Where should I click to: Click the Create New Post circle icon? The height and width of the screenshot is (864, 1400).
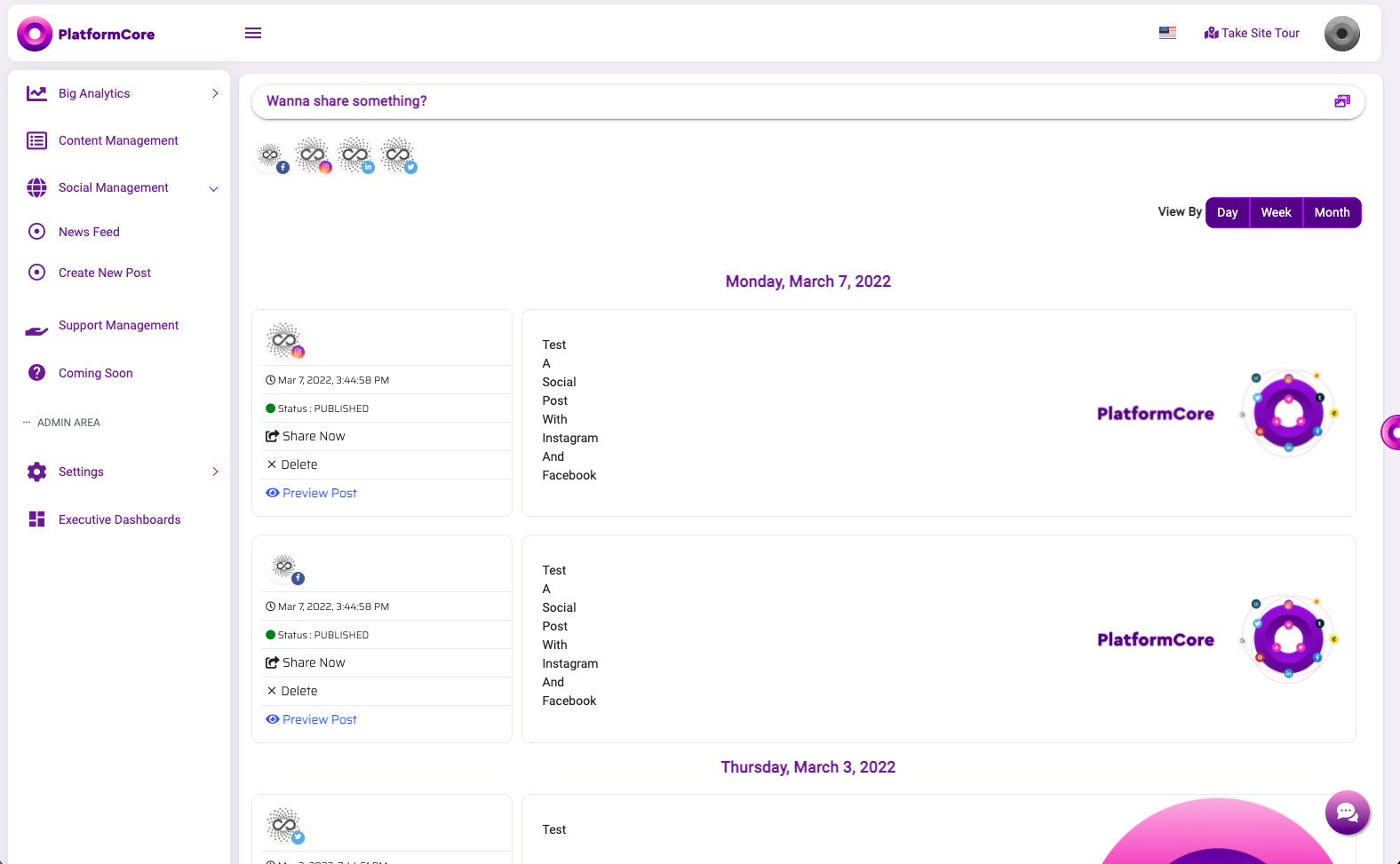click(x=36, y=273)
